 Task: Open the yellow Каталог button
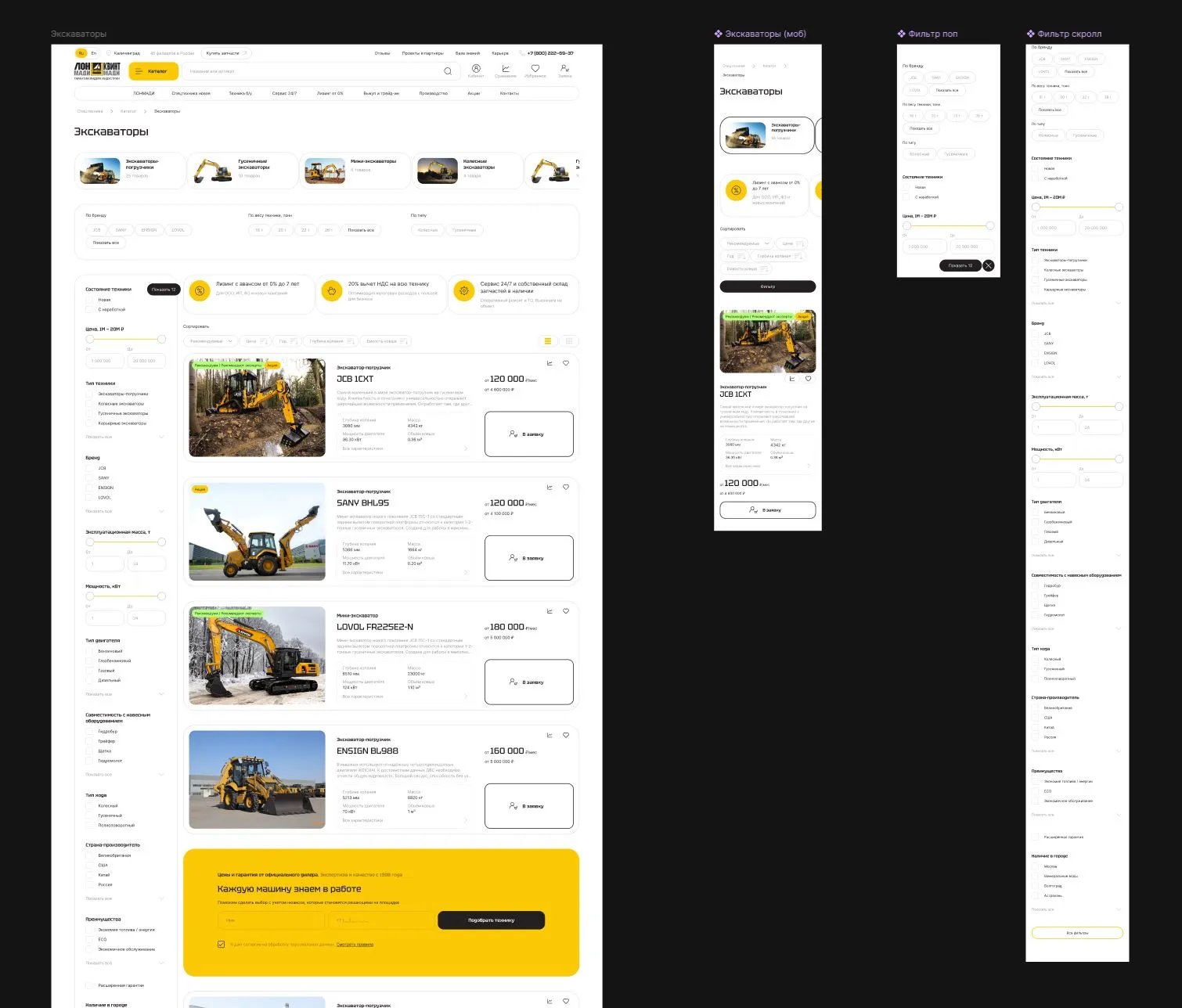[x=153, y=71]
